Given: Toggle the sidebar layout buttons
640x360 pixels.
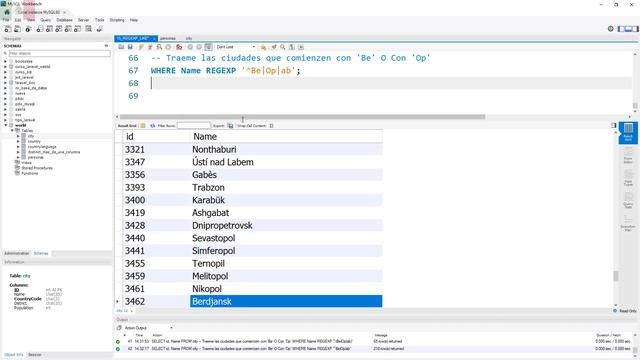Looking at the screenshot, I should point(628,29).
